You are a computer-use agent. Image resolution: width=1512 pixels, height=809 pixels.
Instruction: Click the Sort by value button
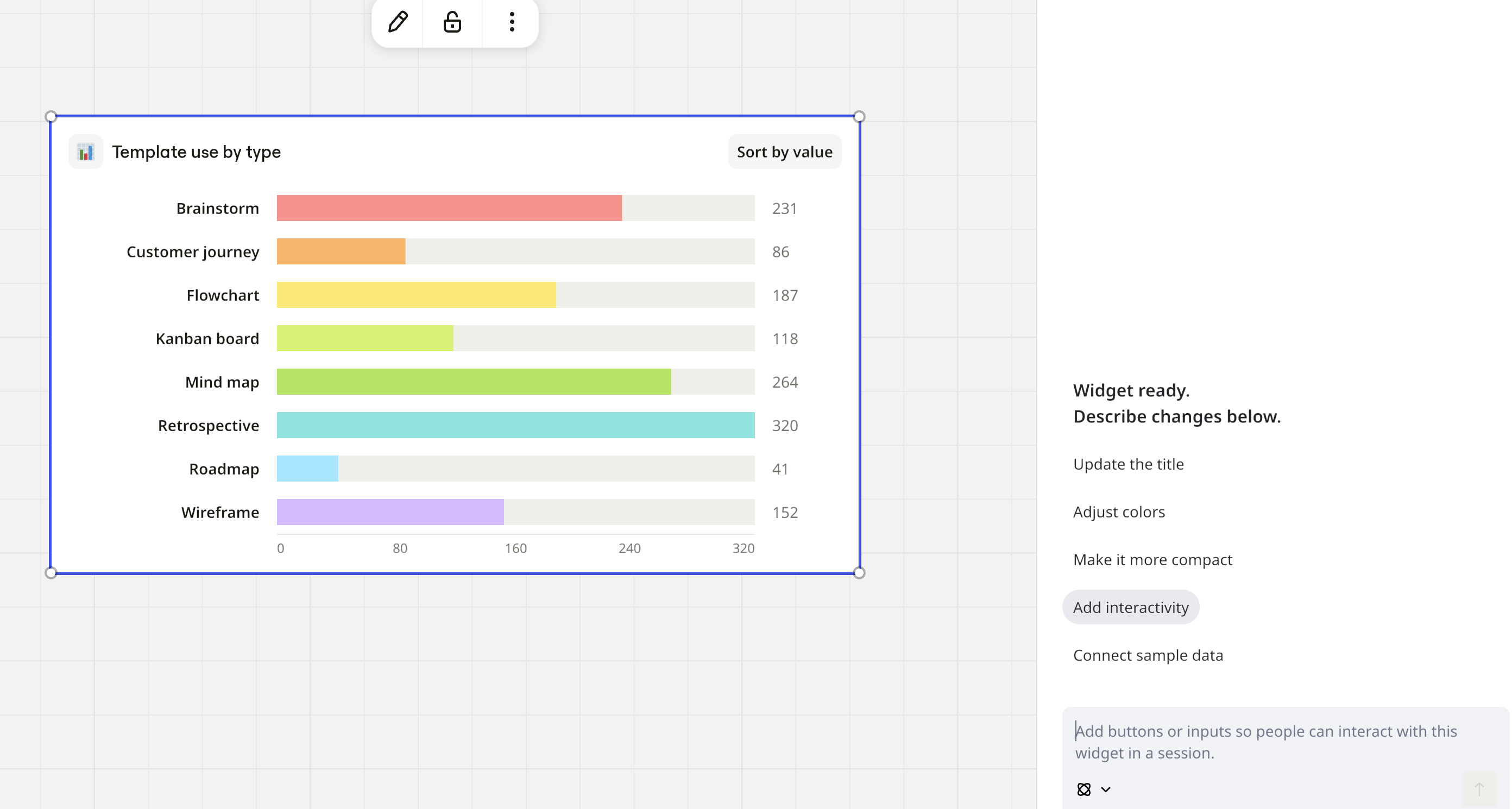(784, 152)
